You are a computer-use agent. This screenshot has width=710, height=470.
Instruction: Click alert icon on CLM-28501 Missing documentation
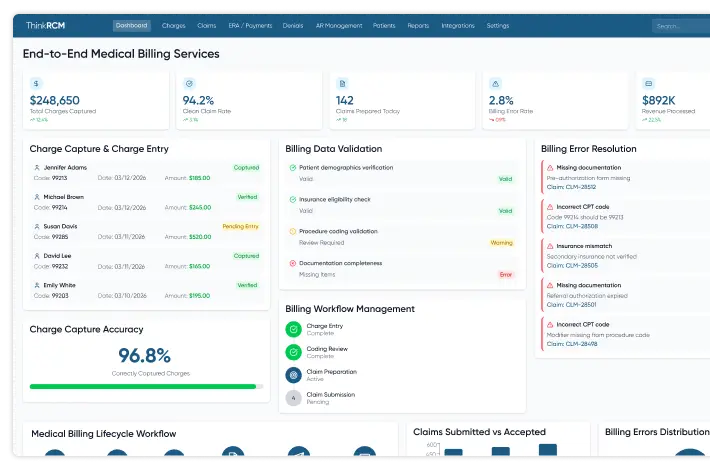[550, 285]
